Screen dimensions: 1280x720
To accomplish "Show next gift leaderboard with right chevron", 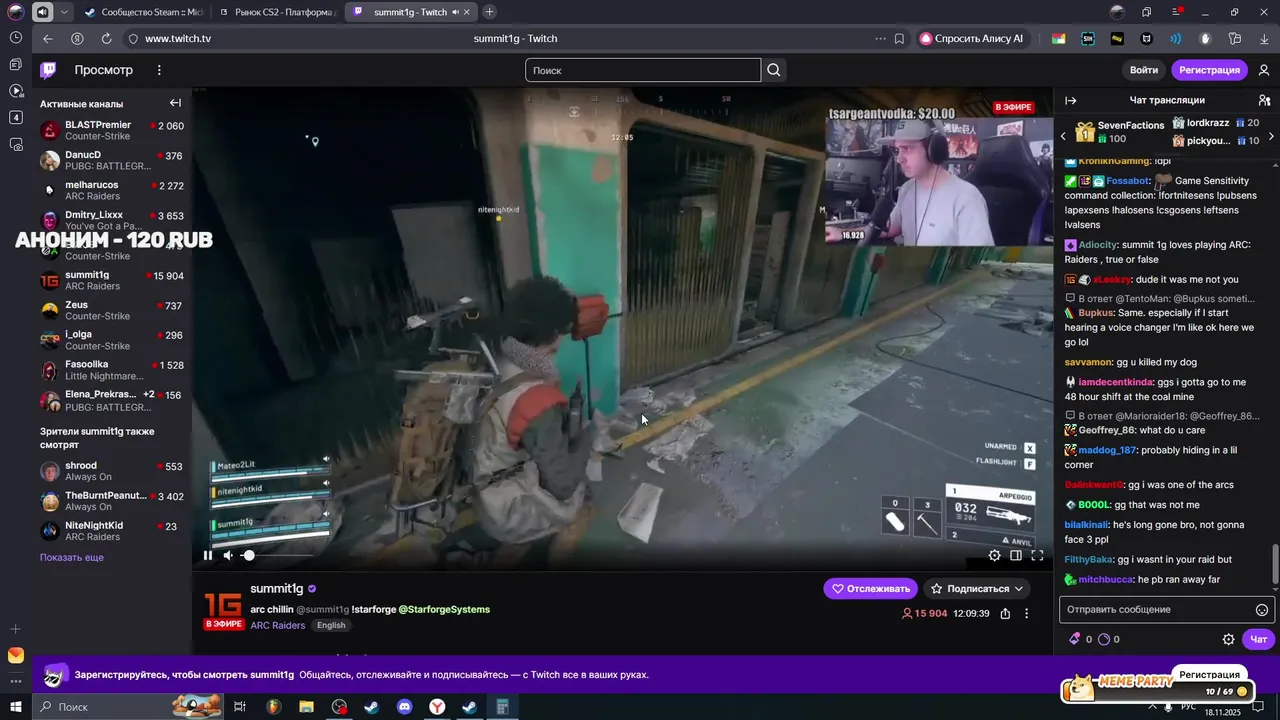I will pos(1271,136).
